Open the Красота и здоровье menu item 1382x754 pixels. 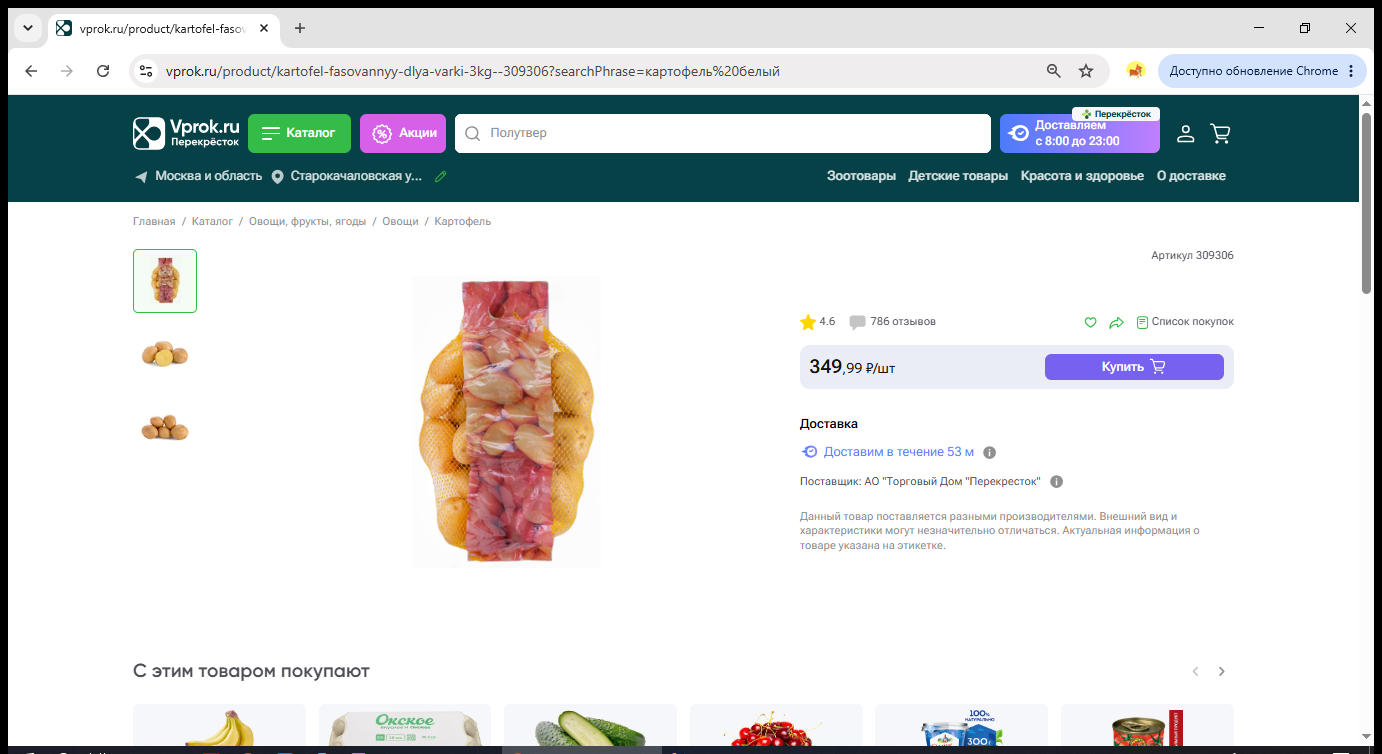click(x=1082, y=176)
